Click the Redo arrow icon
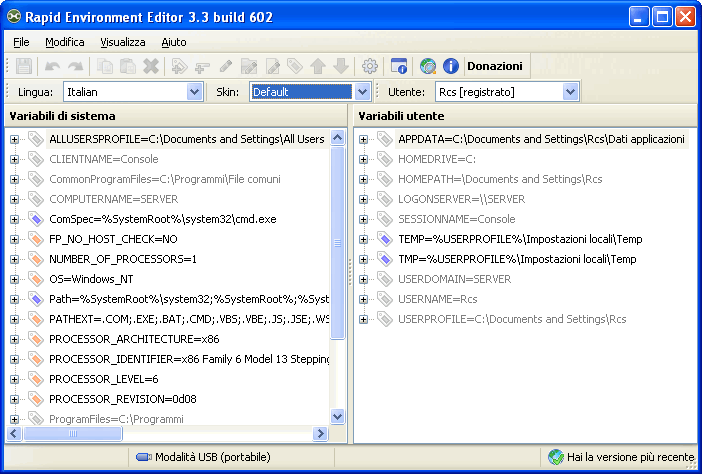 point(75,66)
